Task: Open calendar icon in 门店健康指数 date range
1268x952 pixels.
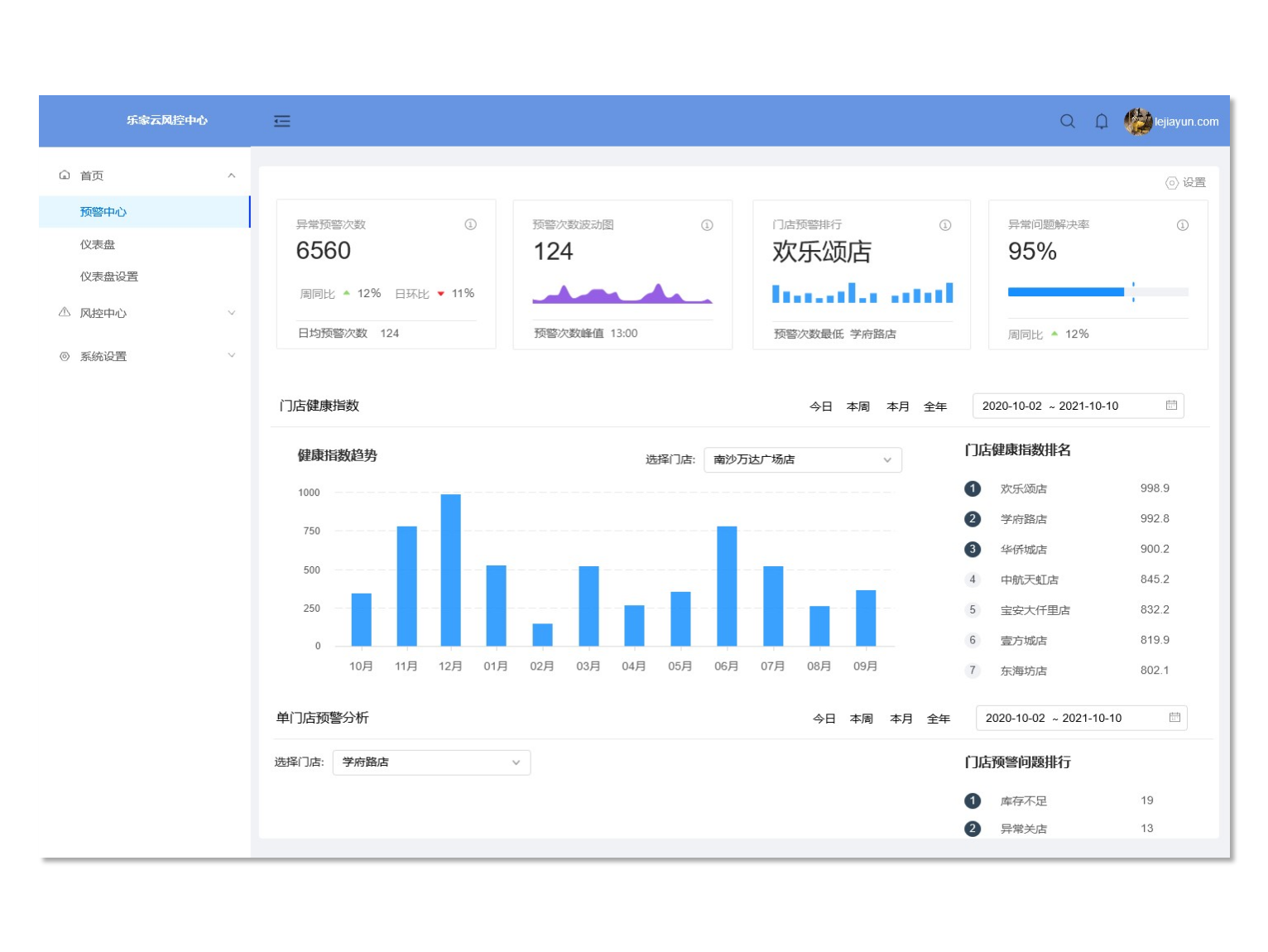Action: pyautogui.click(x=1171, y=406)
